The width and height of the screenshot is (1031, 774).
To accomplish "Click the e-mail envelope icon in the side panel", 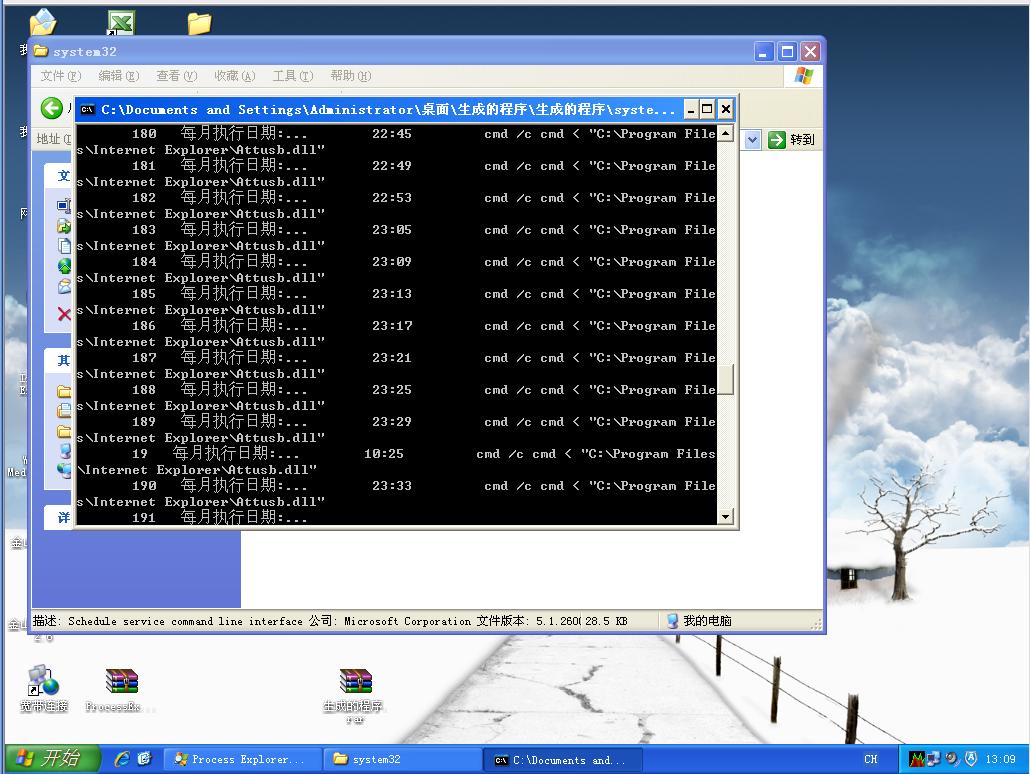I will [64, 287].
